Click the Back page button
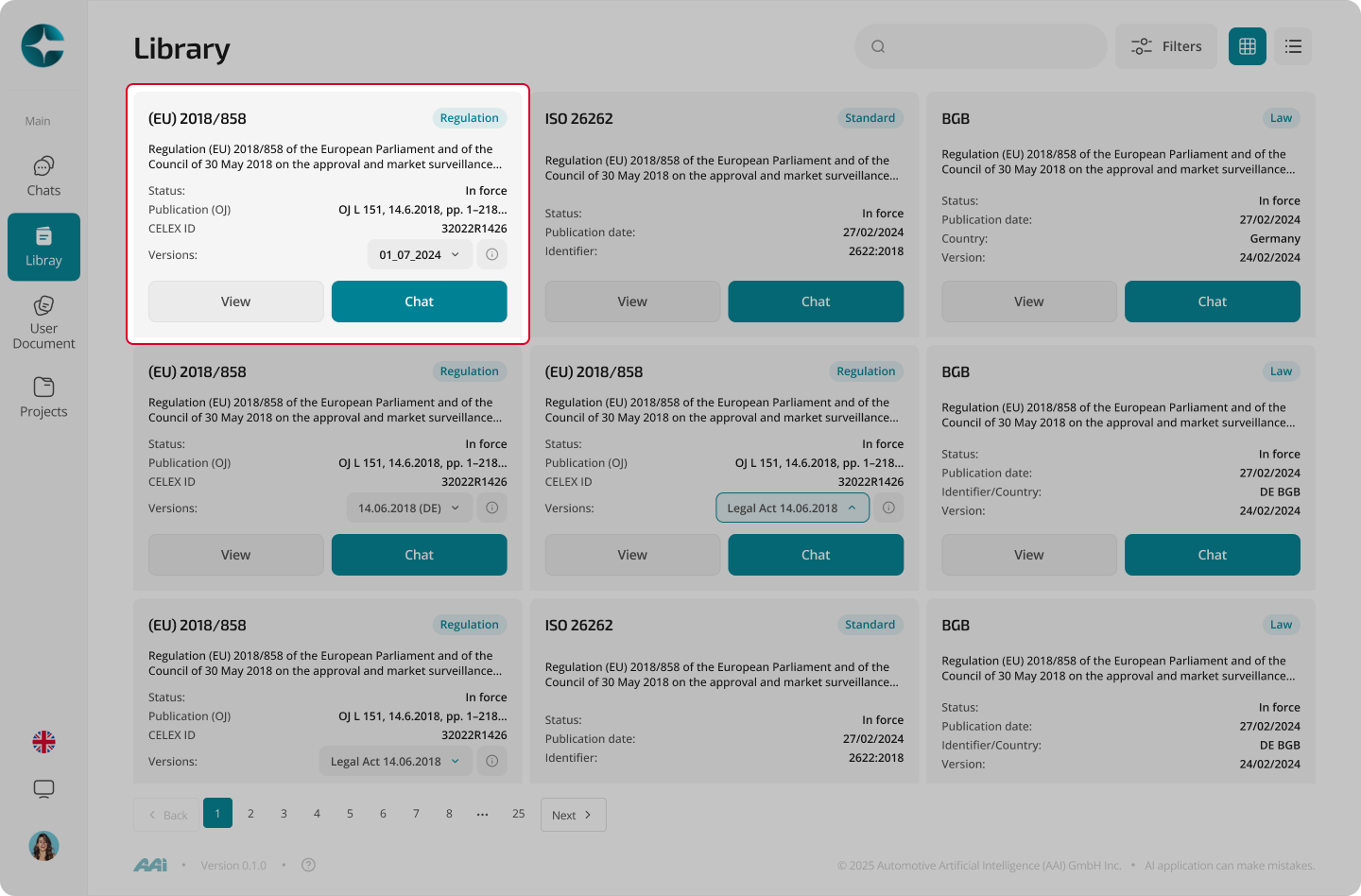This screenshot has height=896, width=1361. tap(167, 815)
